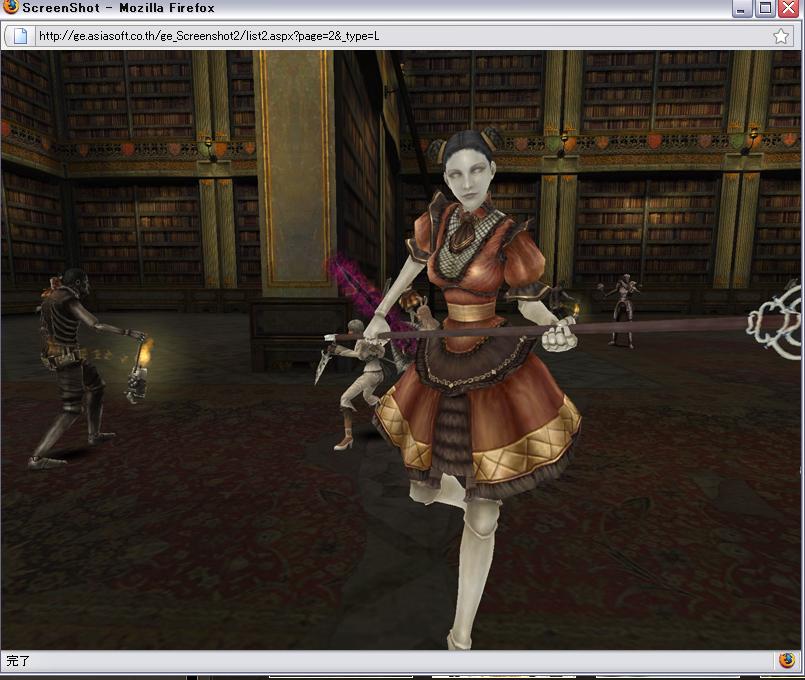The image size is (805, 680).
Task: Click the URL address field
Action: (x=403, y=36)
